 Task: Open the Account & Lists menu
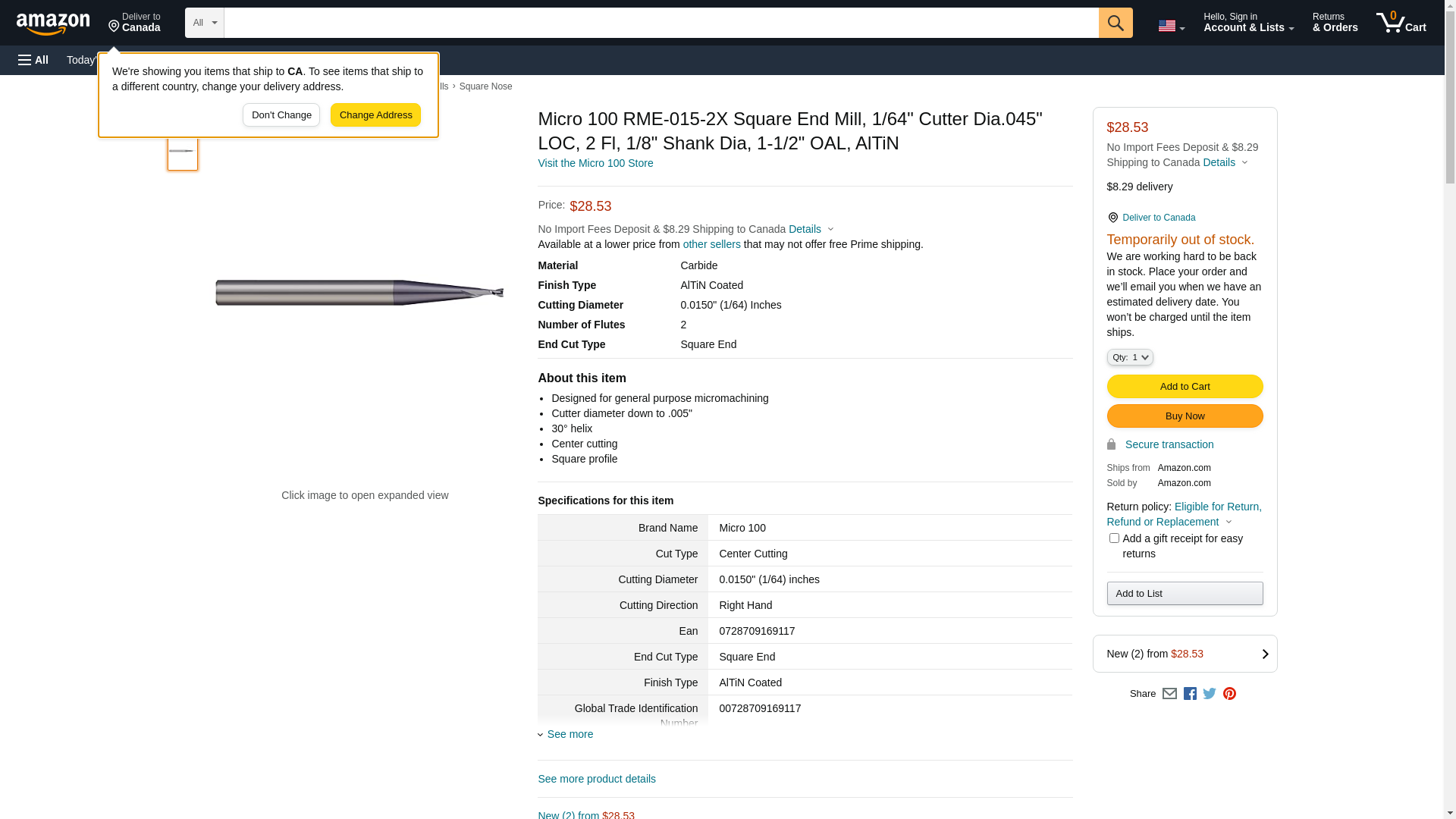pos(1248,23)
